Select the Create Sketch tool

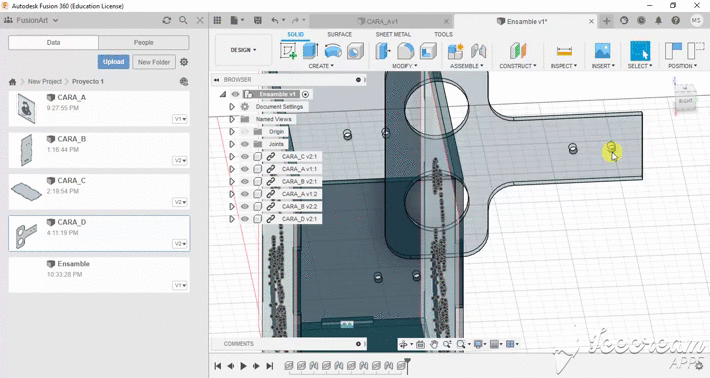click(288, 51)
